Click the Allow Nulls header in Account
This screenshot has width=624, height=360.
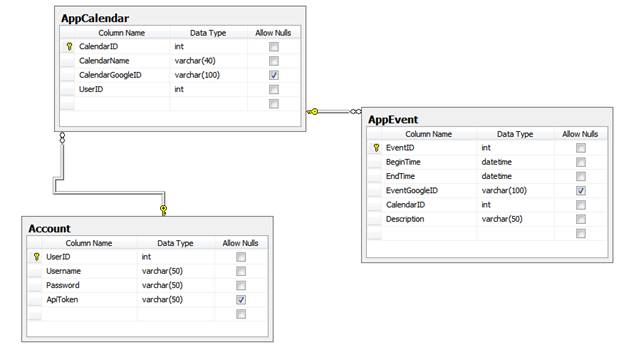(x=240, y=243)
